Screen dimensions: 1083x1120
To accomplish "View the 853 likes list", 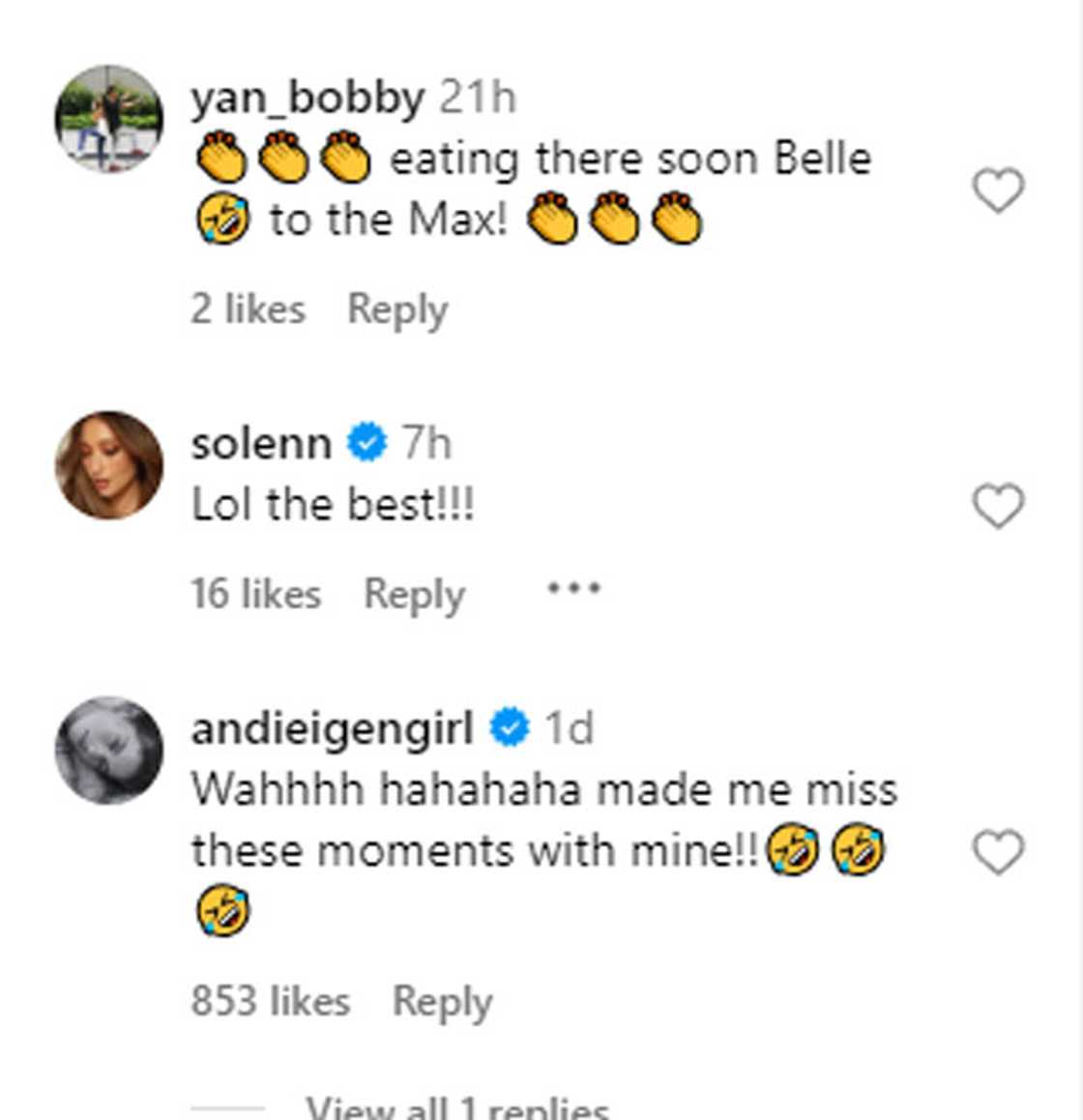I will (270, 1001).
